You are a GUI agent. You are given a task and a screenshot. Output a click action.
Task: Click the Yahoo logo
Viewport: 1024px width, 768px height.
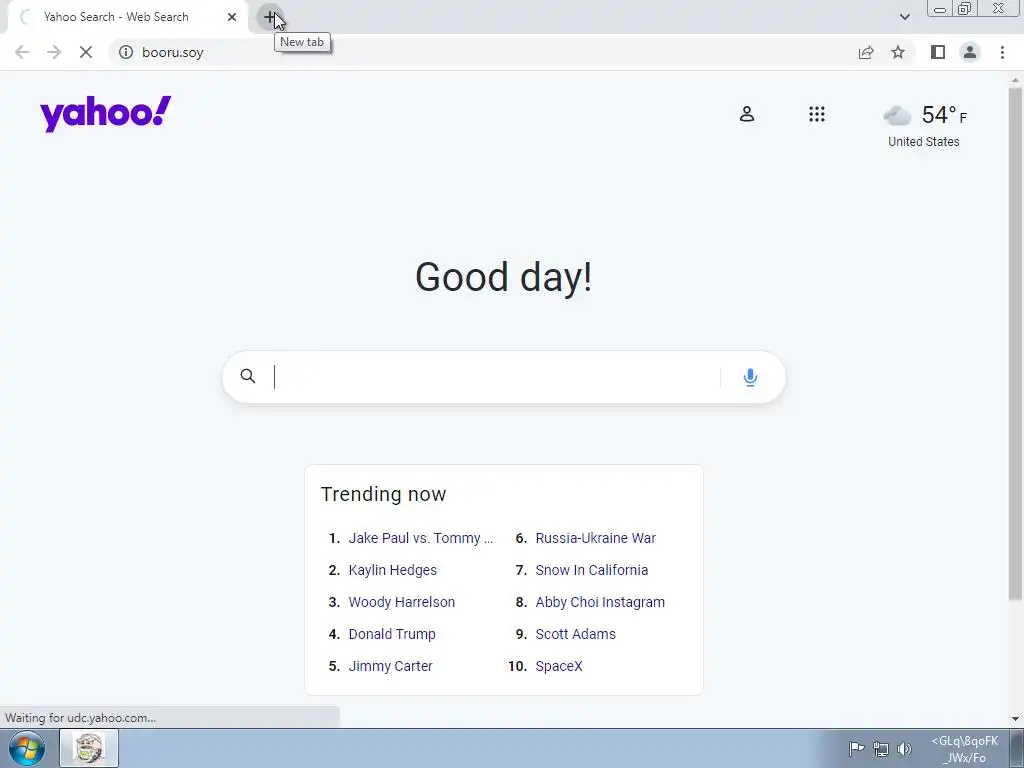tap(106, 114)
